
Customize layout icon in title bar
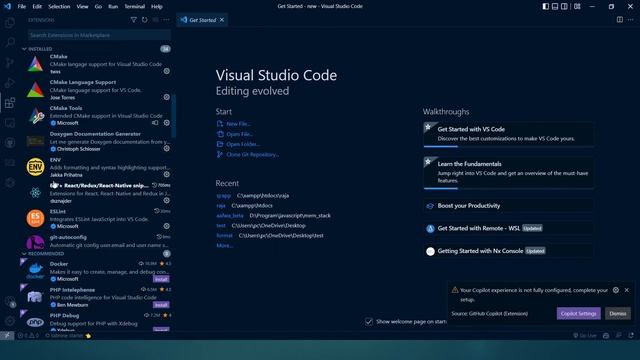(x=577, y=6)
